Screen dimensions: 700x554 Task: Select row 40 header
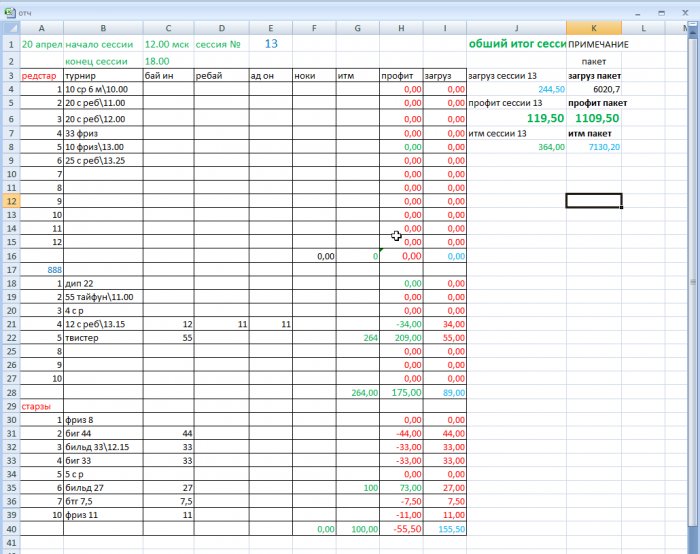[12, 529]
